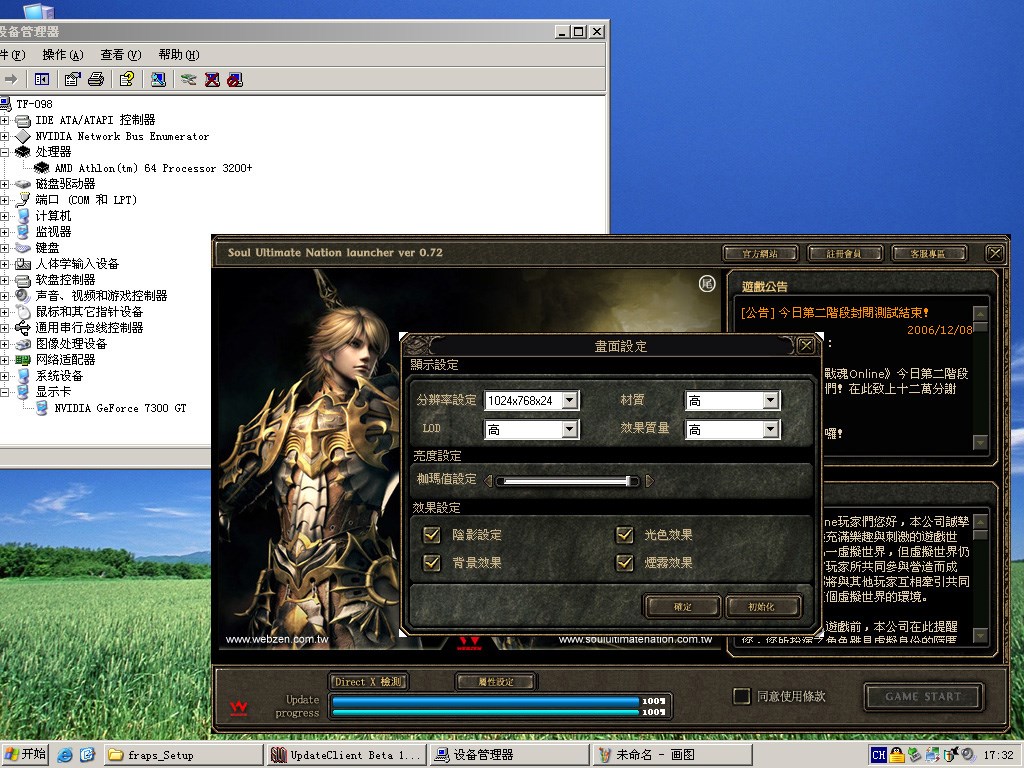Open the volume speaker tray icon
This screenshot has height=768, width=1024.
click(967, 755)
